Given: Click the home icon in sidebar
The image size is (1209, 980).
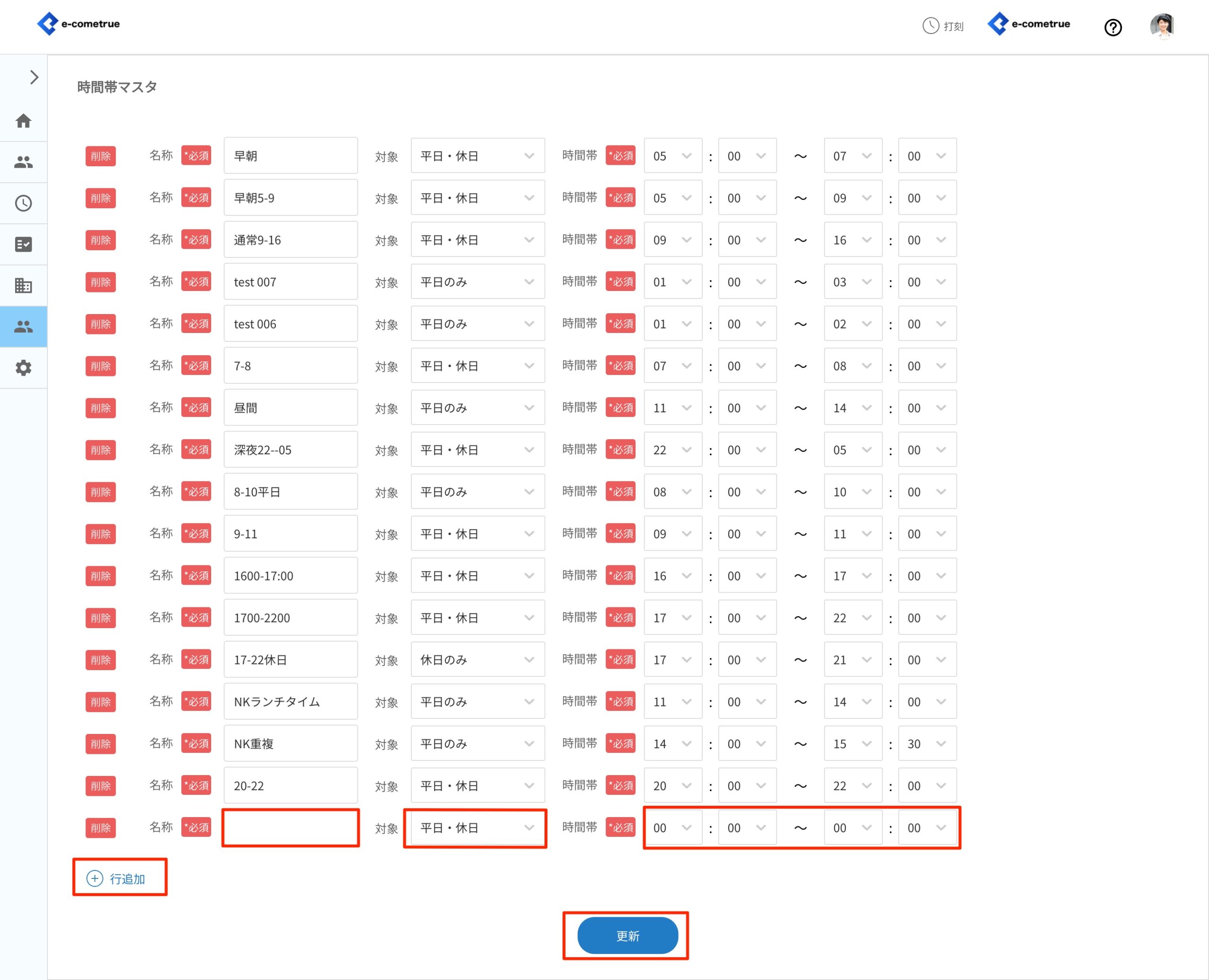Looking at the screenshot, I should tap(23, 121).
